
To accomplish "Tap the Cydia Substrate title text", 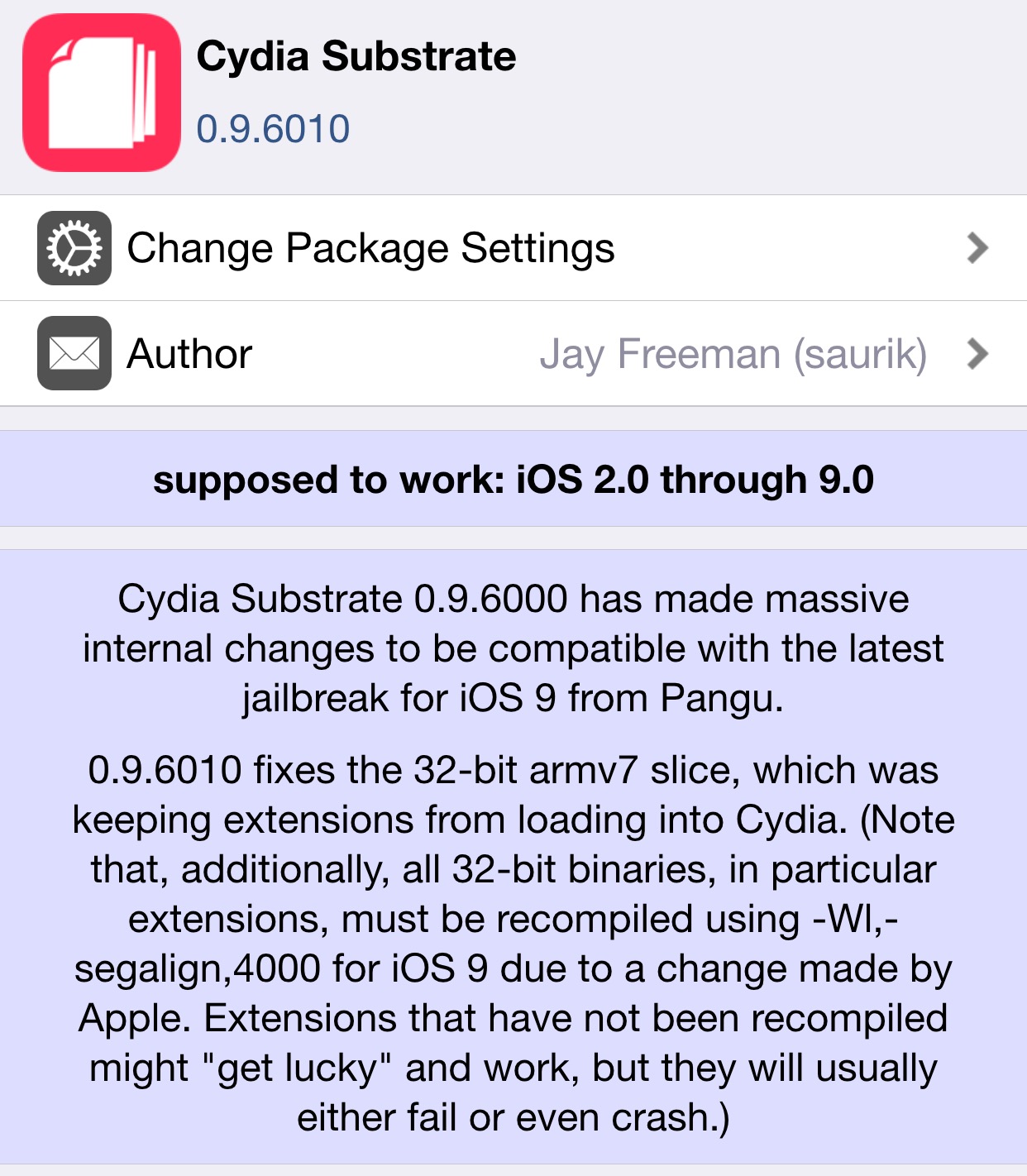I will click(x=356, y=56).
